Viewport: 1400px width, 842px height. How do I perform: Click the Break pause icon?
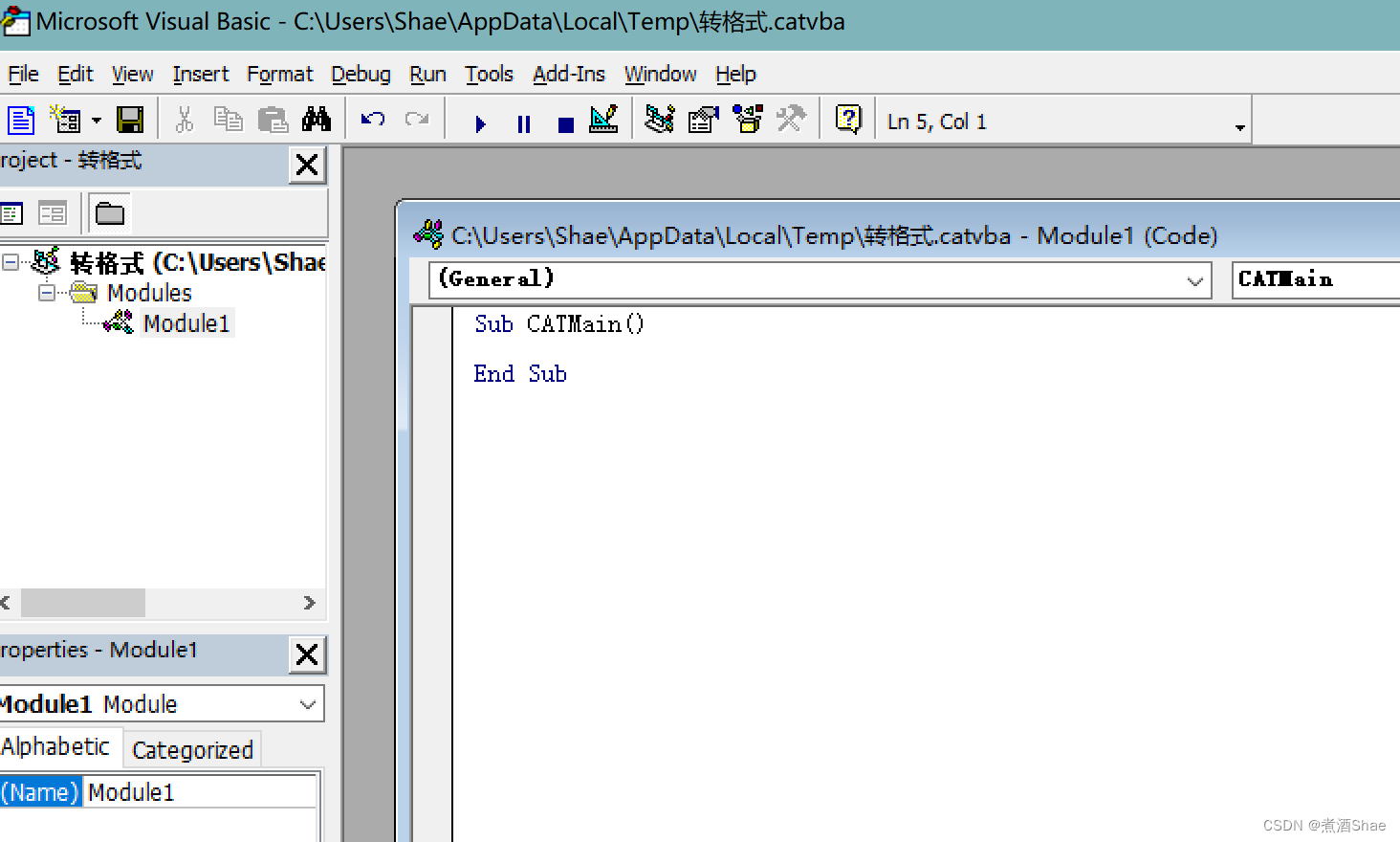[524, 123]
